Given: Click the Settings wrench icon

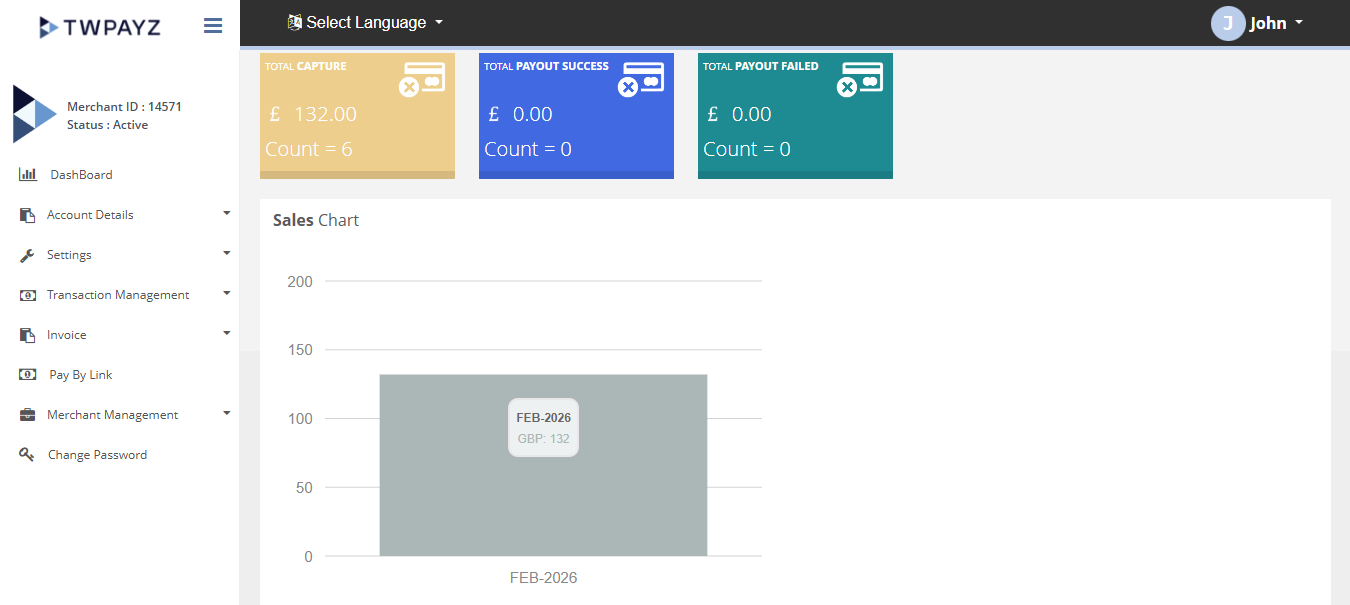Looking at the screenshot, I should pos(28,255).
